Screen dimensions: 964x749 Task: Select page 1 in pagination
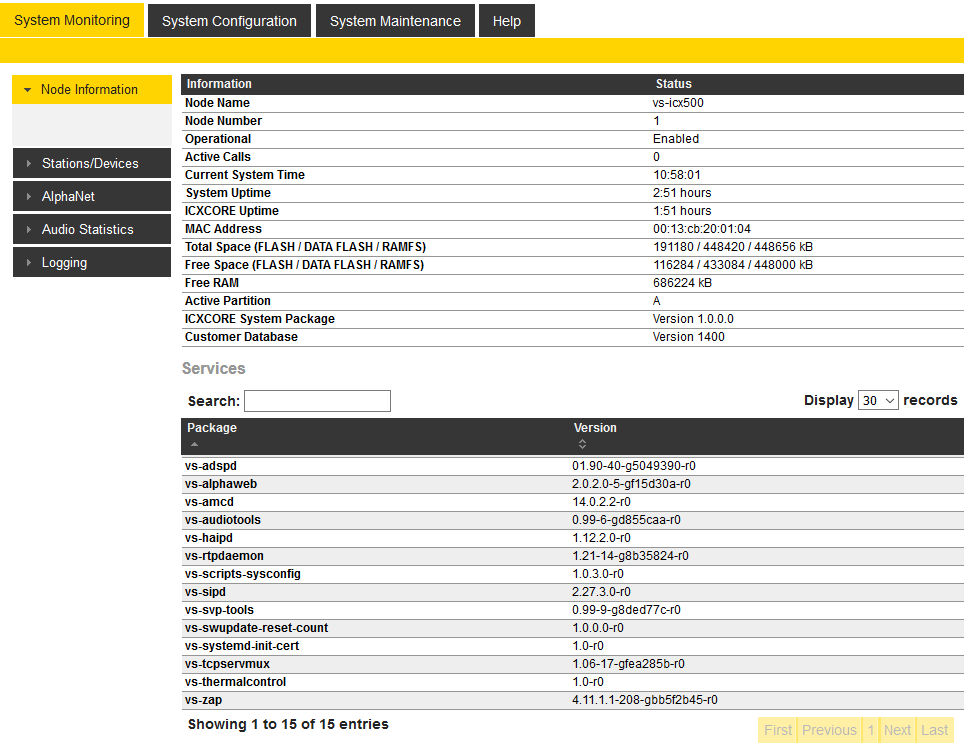(870, 730)
